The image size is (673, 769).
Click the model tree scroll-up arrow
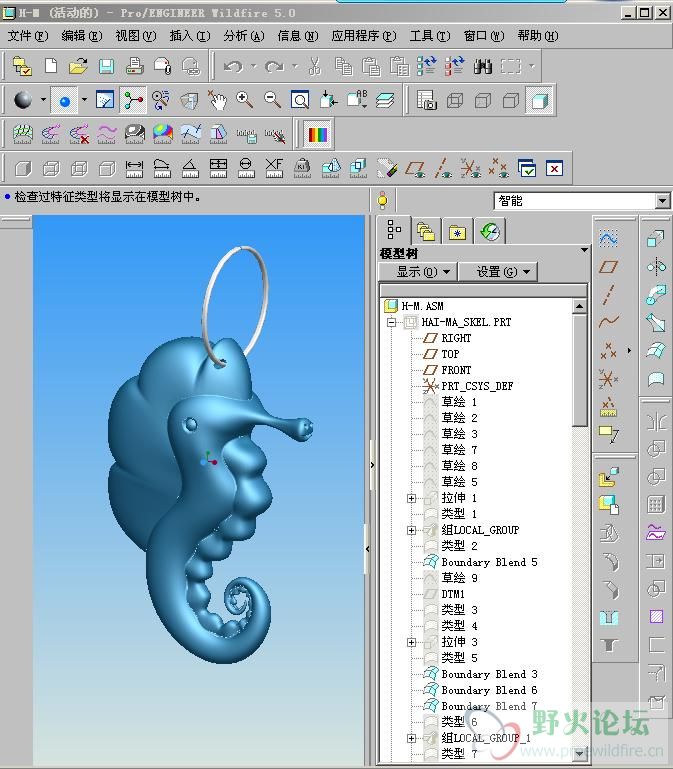pos(579,306)
